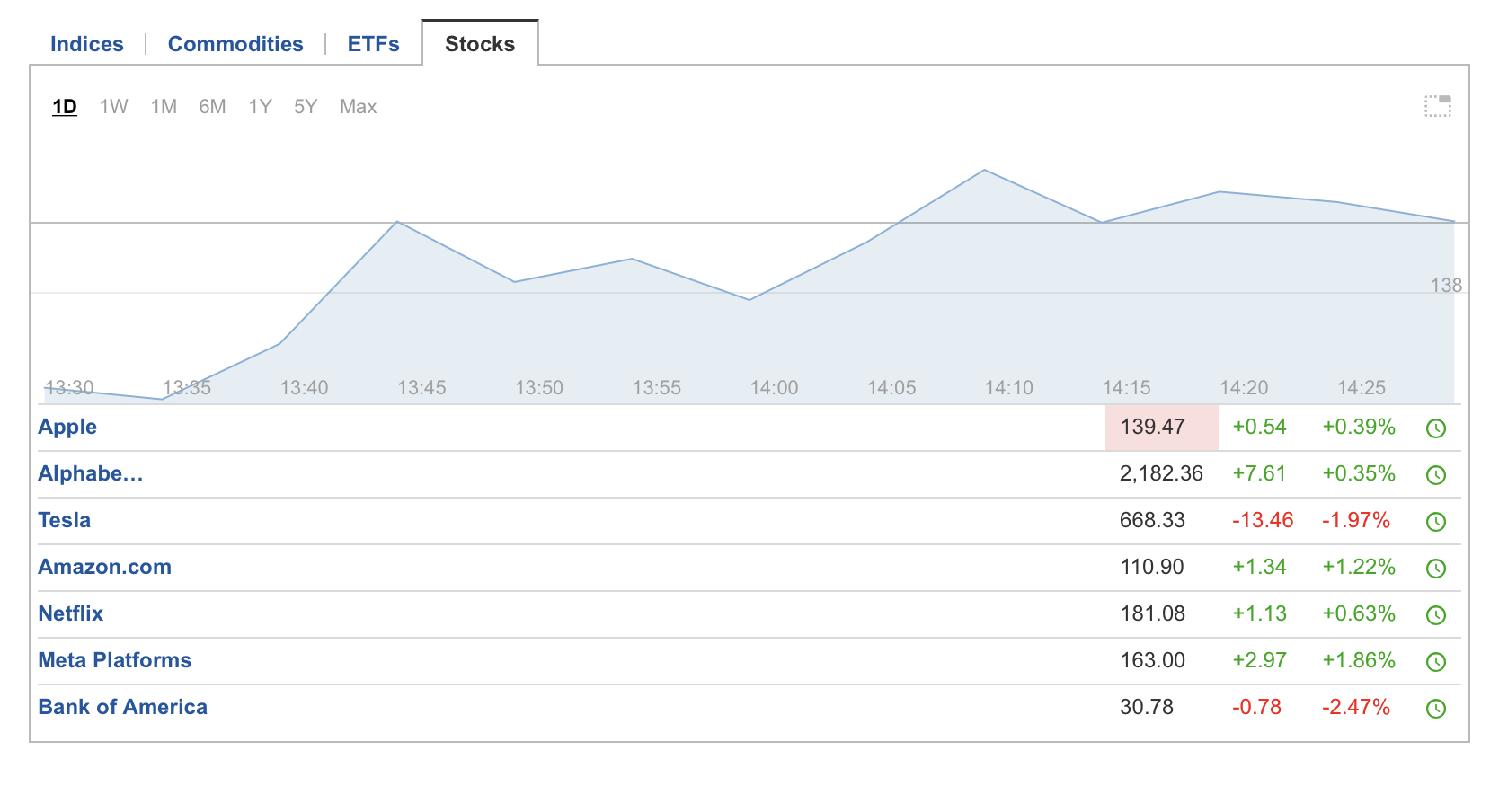Image resolution: width=1499 pixels, height=812 pixels.
Task: Click Tesla change value -13.46
Action: click(1263, 520)
